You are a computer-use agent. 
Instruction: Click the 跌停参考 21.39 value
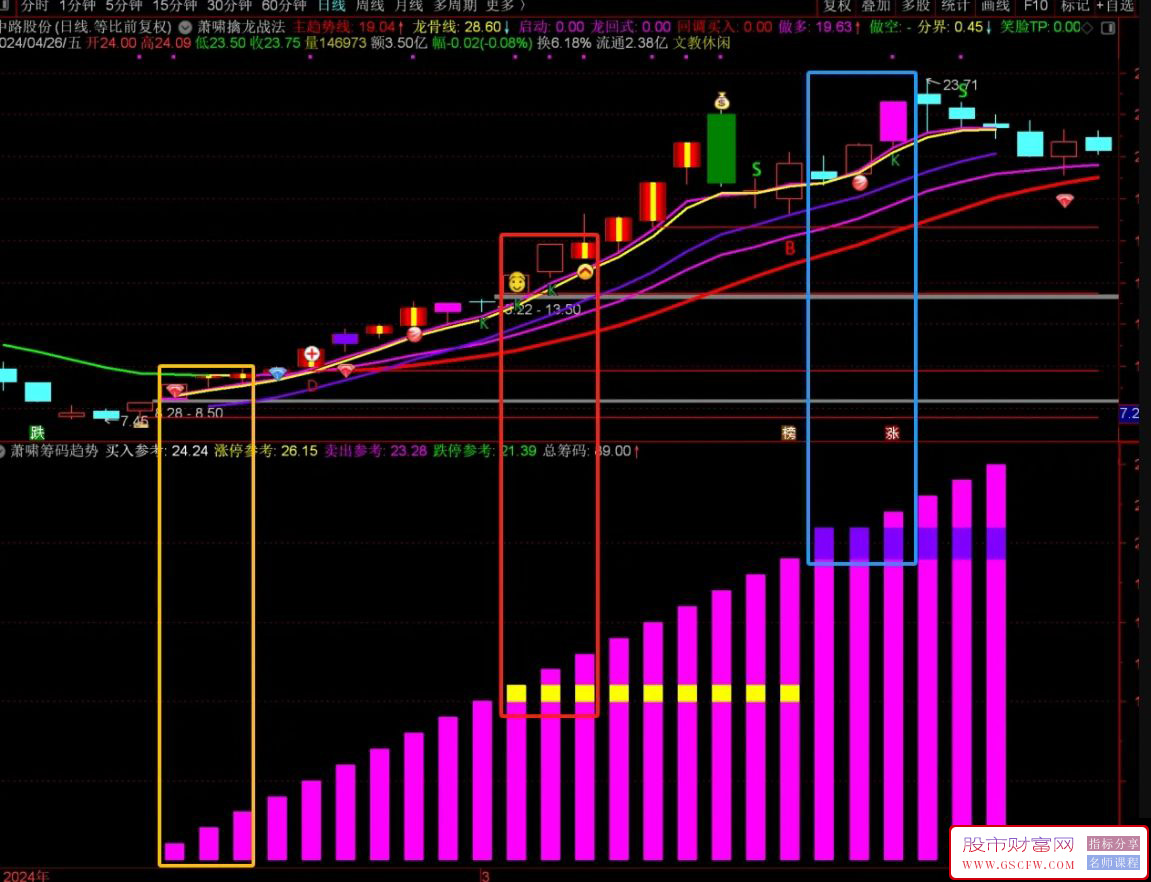pyautogui.click(x=519, y=451)
